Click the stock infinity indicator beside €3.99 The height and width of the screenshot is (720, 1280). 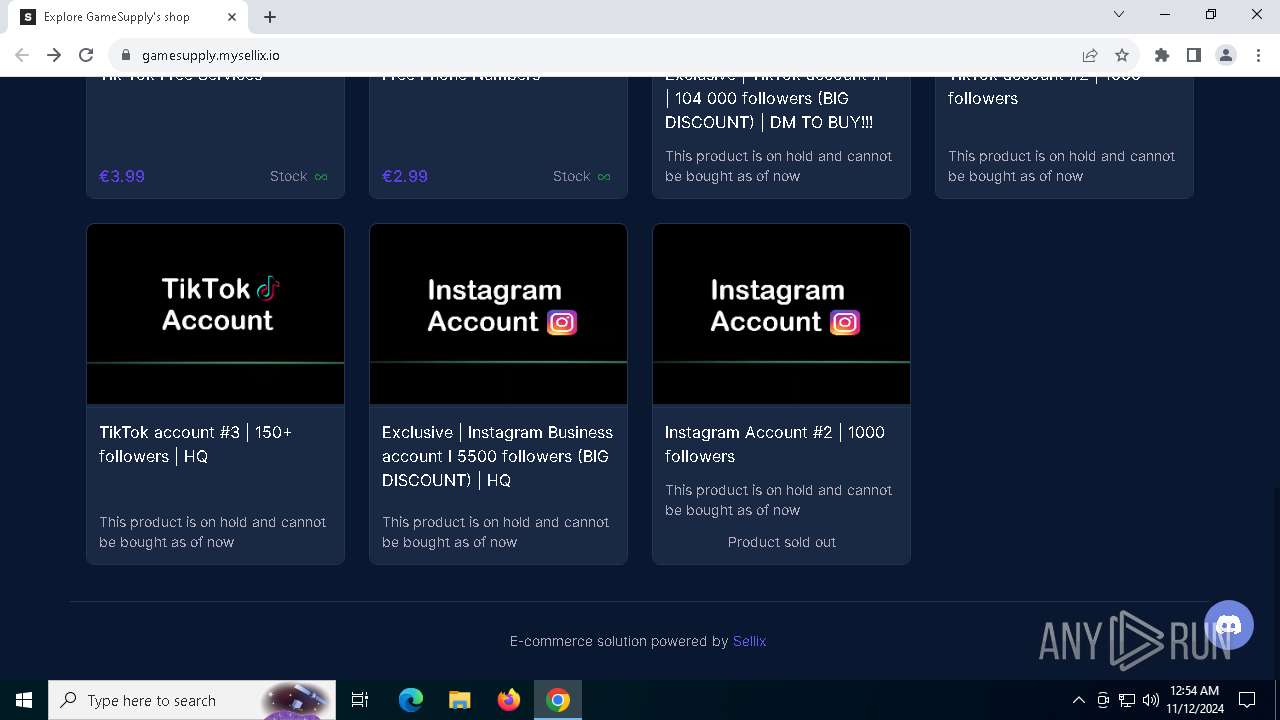click(x=321, y=177)
